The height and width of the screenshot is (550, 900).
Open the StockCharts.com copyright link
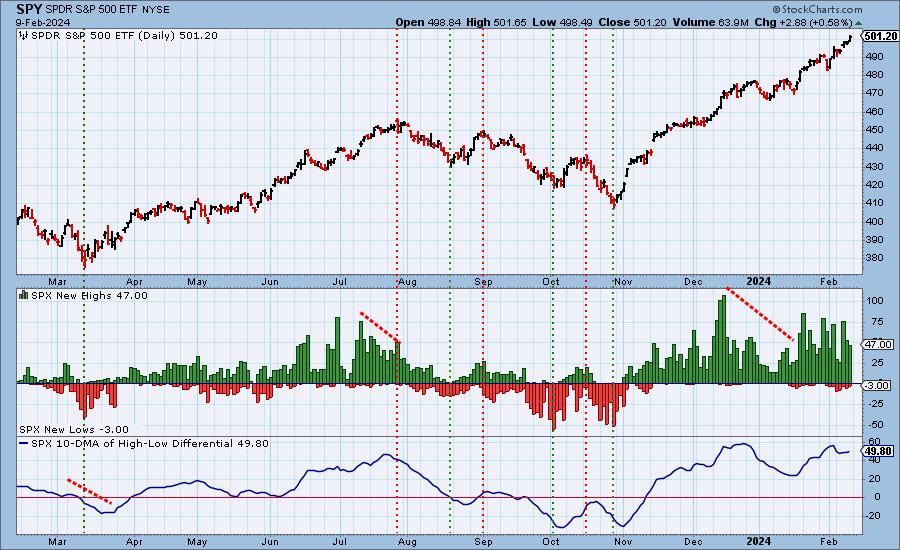[x=817, y=9]
